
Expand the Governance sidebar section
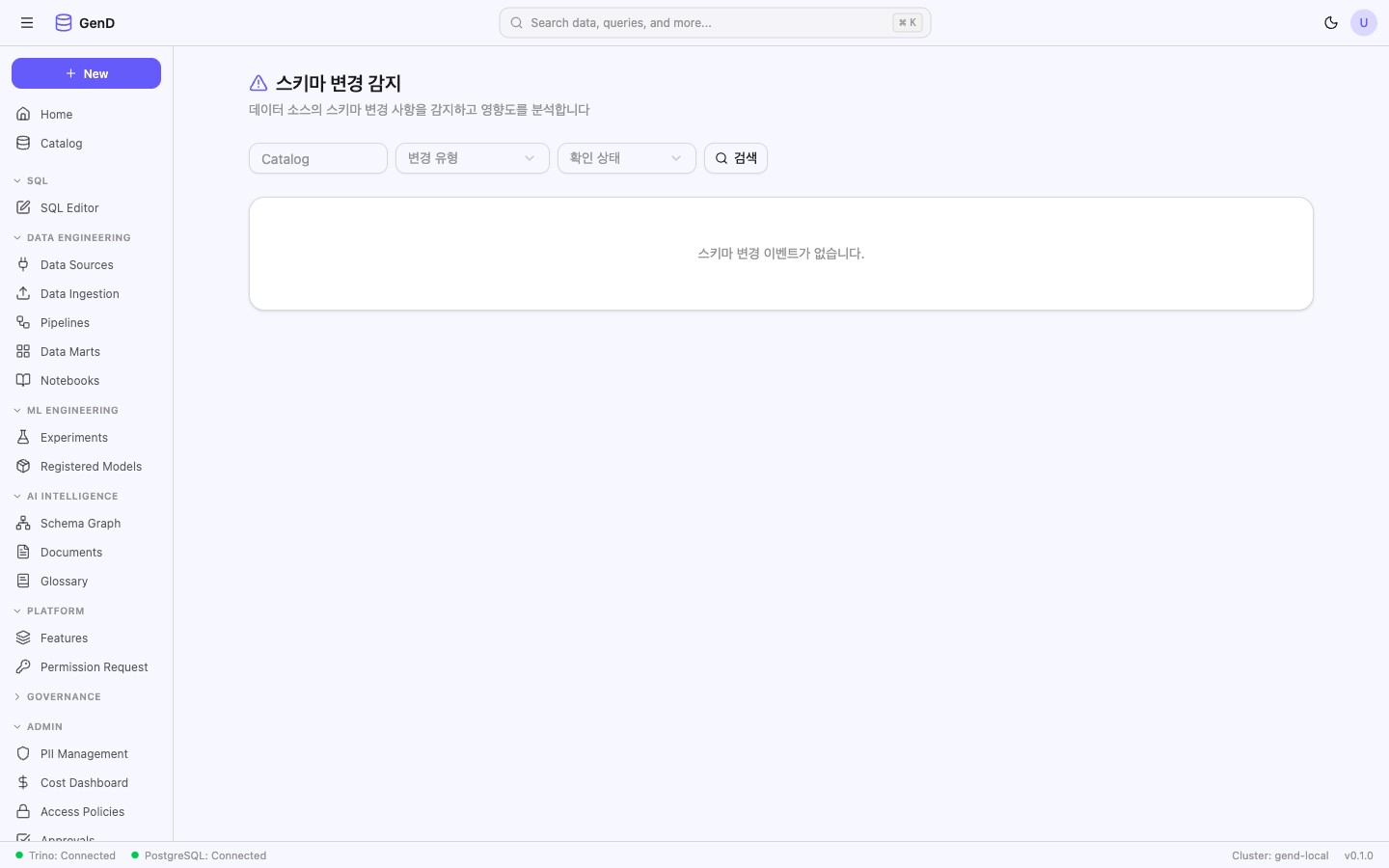pyautogui.click(x=64, y=697)
